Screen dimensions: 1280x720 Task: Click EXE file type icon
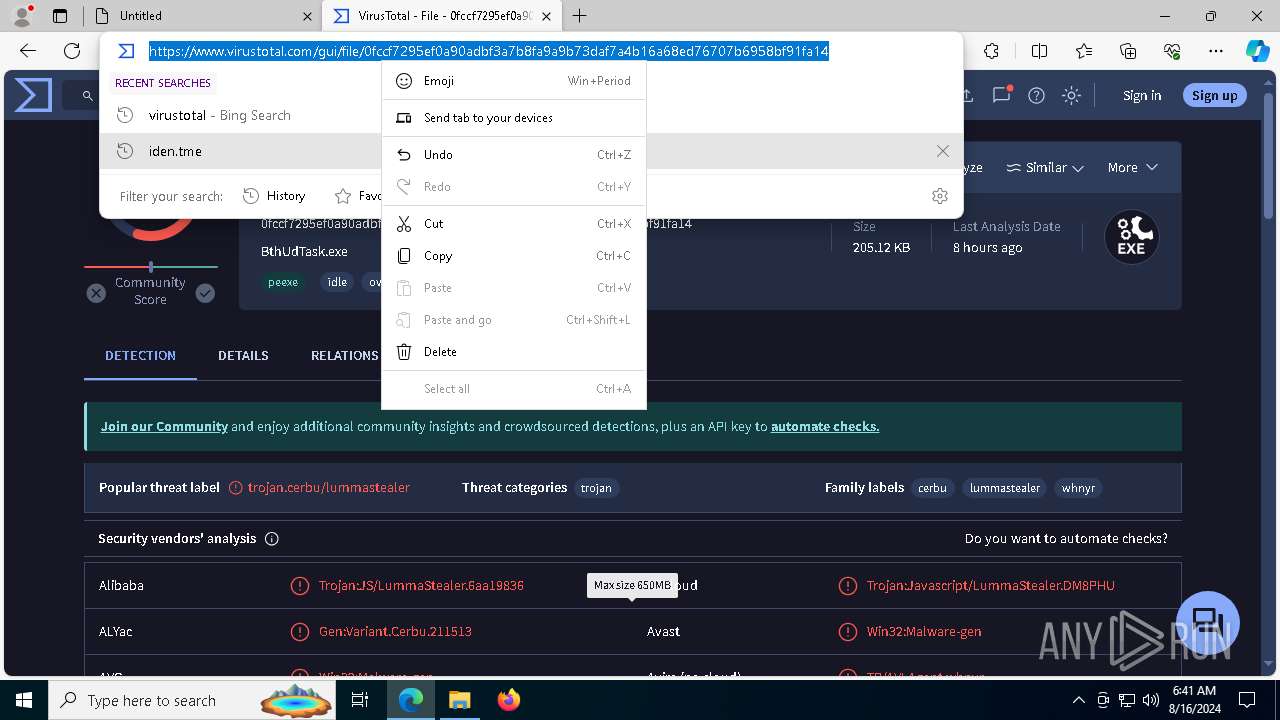pos(1131,237)
